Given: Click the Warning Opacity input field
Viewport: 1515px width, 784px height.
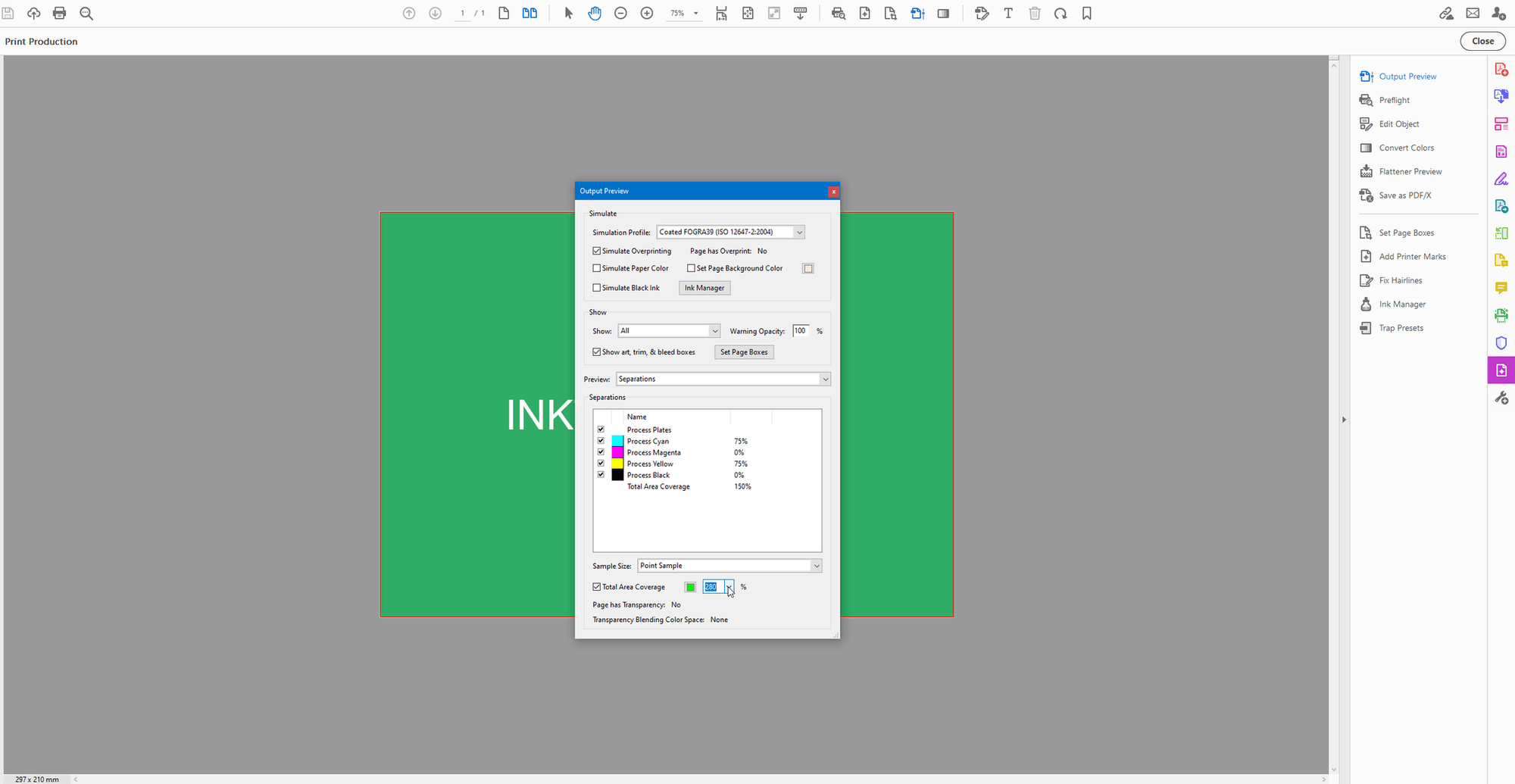Looking at the screenshot, I should [x=801, y=331].
